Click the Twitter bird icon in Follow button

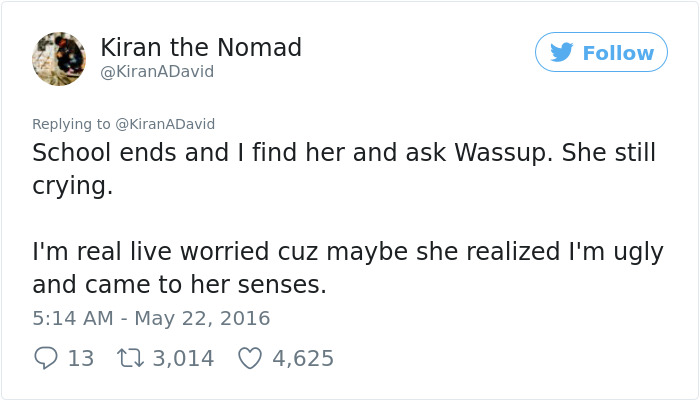tap(562, 53)
